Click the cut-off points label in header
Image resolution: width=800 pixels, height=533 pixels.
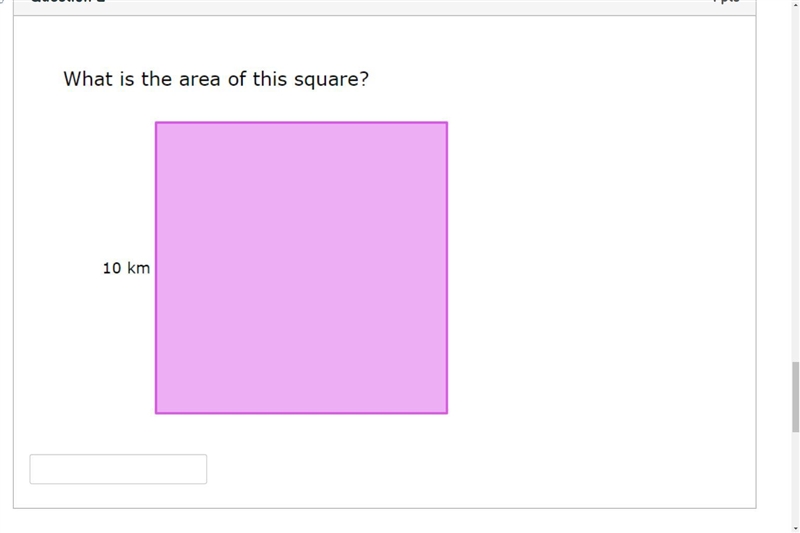coord(727,2)
